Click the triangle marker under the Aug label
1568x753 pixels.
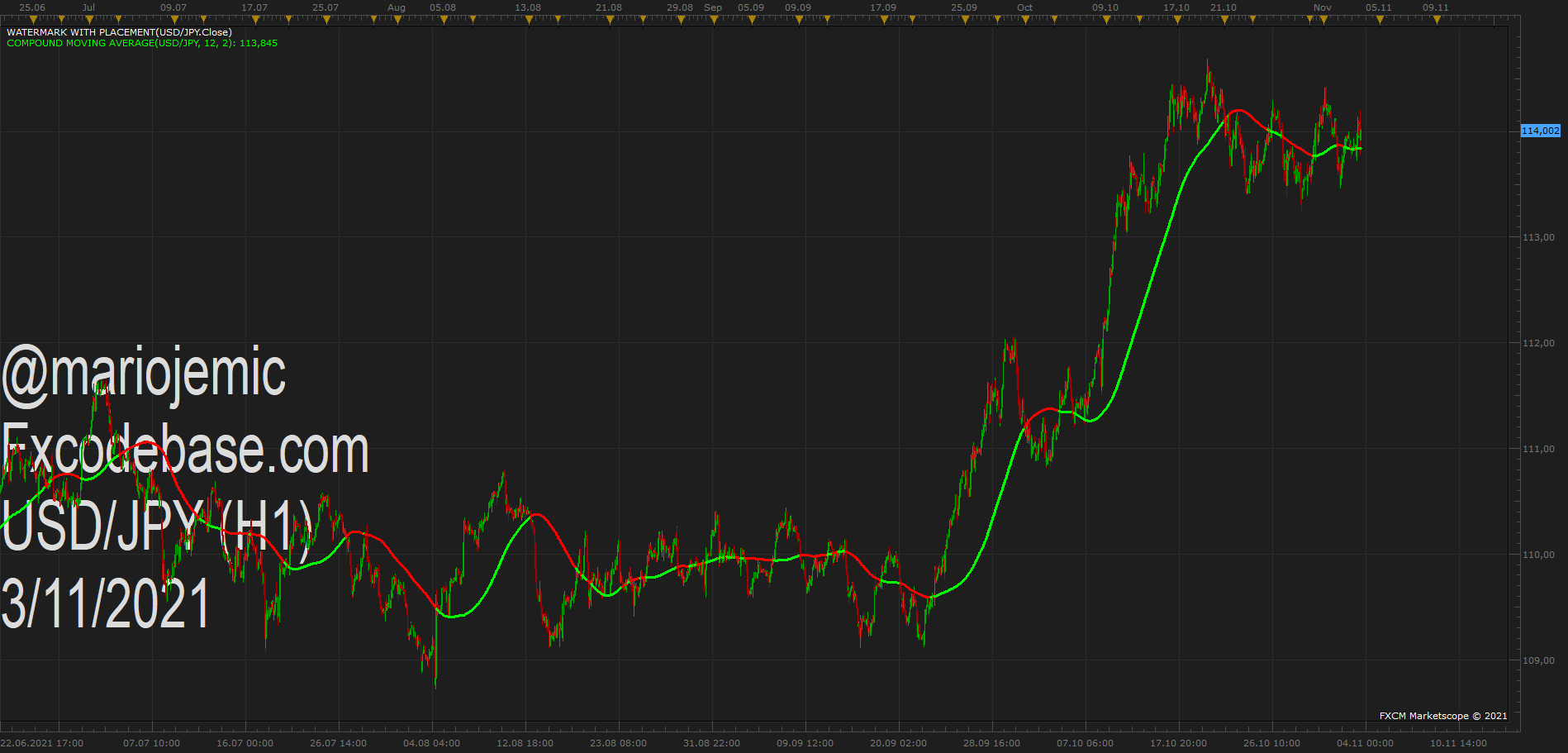point(397,20)
